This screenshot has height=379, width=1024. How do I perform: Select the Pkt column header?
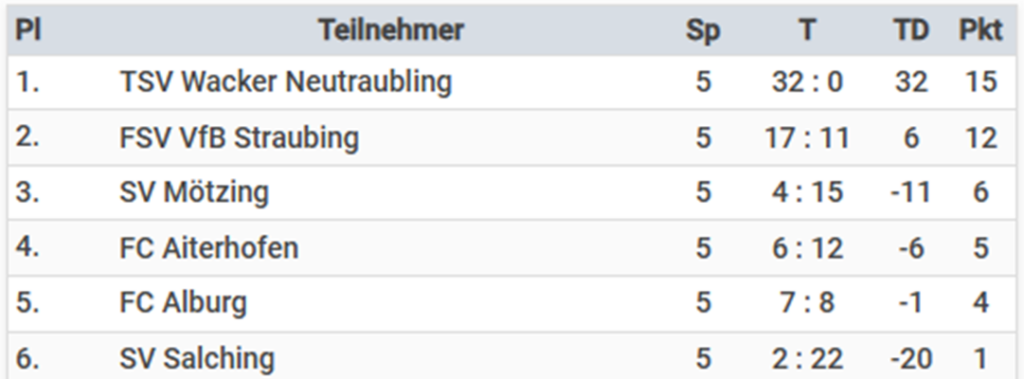point(980,30)
